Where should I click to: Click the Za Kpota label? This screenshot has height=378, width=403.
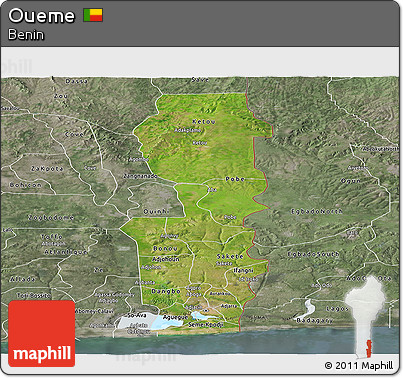[x=47, y=169]
